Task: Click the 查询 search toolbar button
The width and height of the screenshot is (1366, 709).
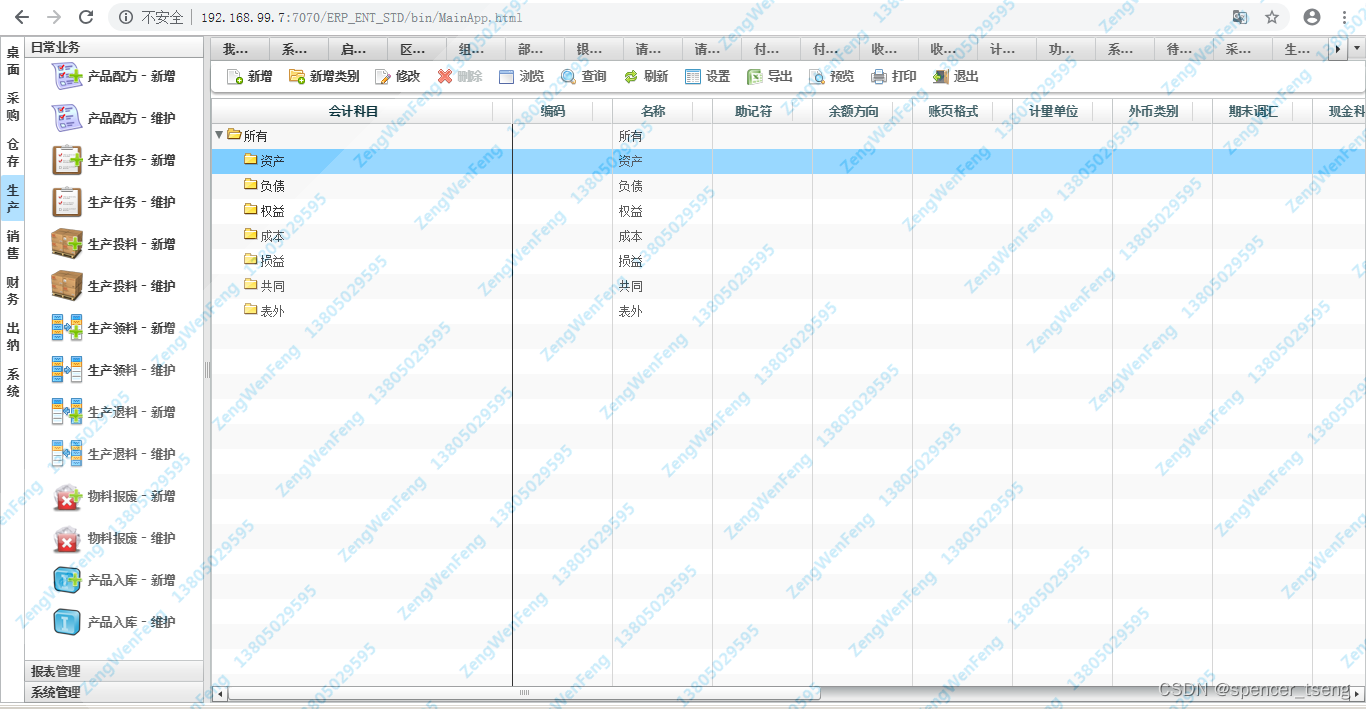Action: [584, 76]
